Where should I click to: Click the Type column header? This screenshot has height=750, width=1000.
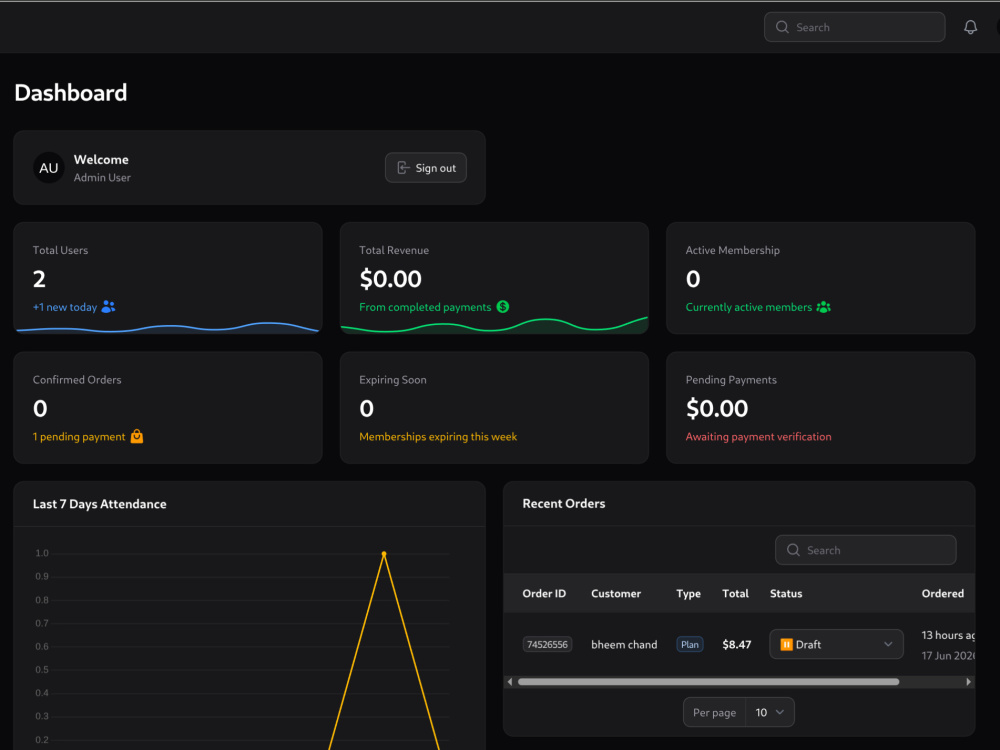click(x=688, y=593)
